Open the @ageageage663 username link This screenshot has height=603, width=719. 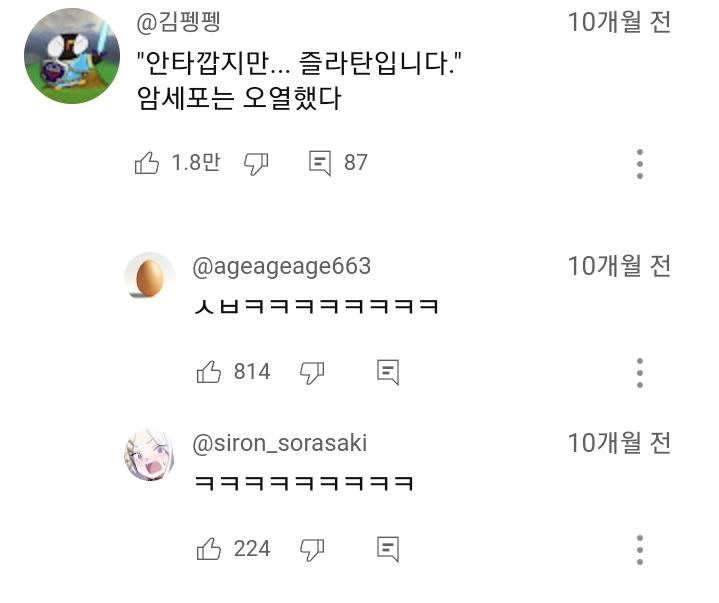tap(281, 266)
